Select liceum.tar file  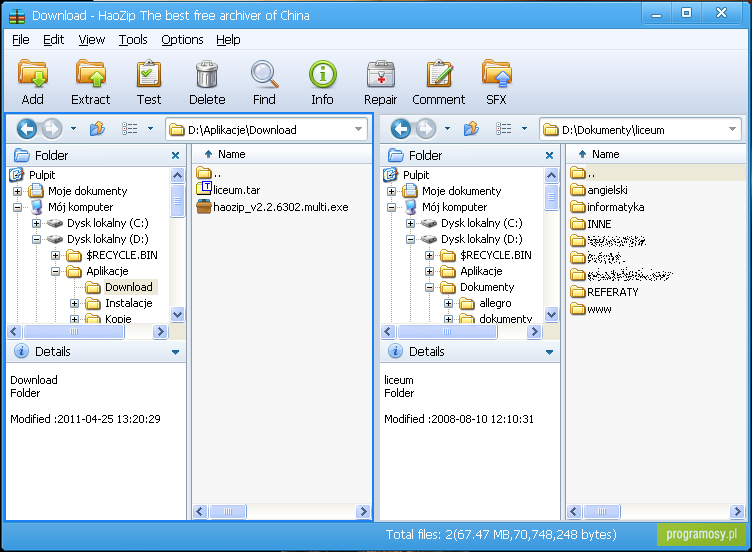(x=229, y=190)
